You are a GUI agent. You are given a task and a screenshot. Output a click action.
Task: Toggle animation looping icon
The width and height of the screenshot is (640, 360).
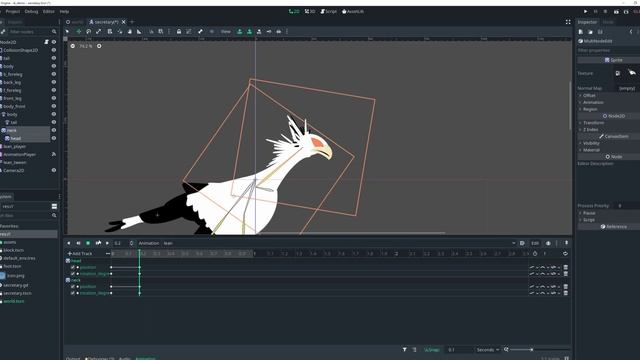coord(565,253)
